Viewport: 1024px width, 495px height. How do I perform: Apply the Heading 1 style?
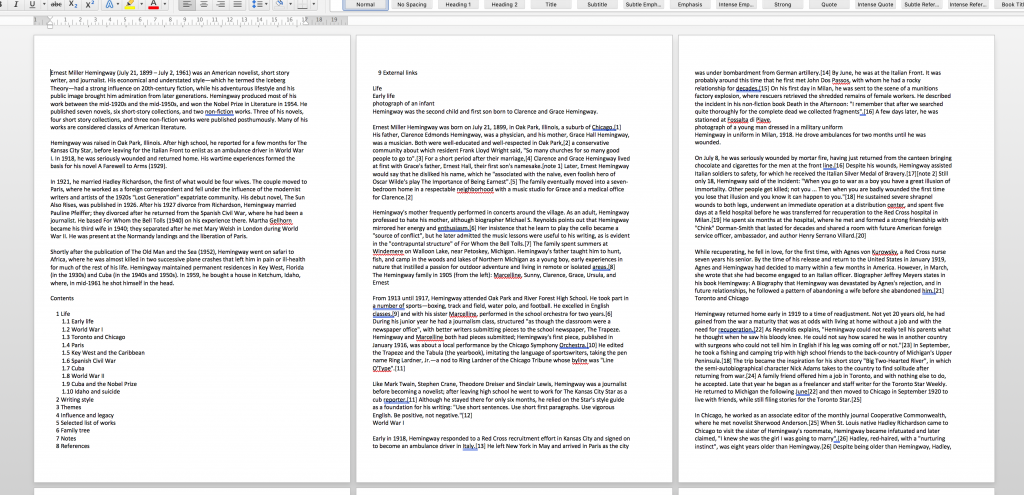(458, 4)
